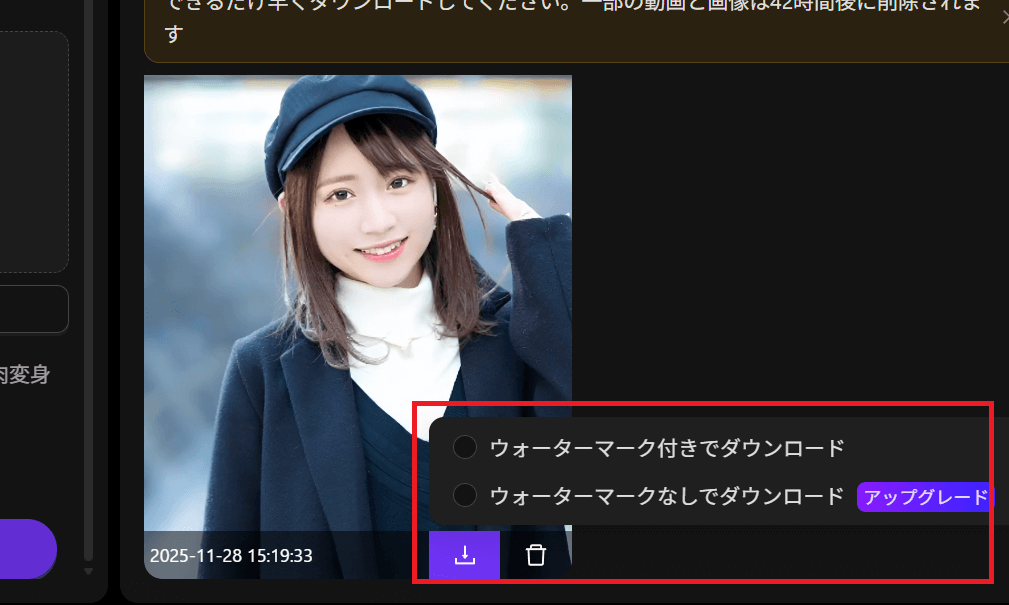Click the timestamp 2025-11-28 15:19:33 overlay
1009x605 pixels.
(x=229, y=556)
